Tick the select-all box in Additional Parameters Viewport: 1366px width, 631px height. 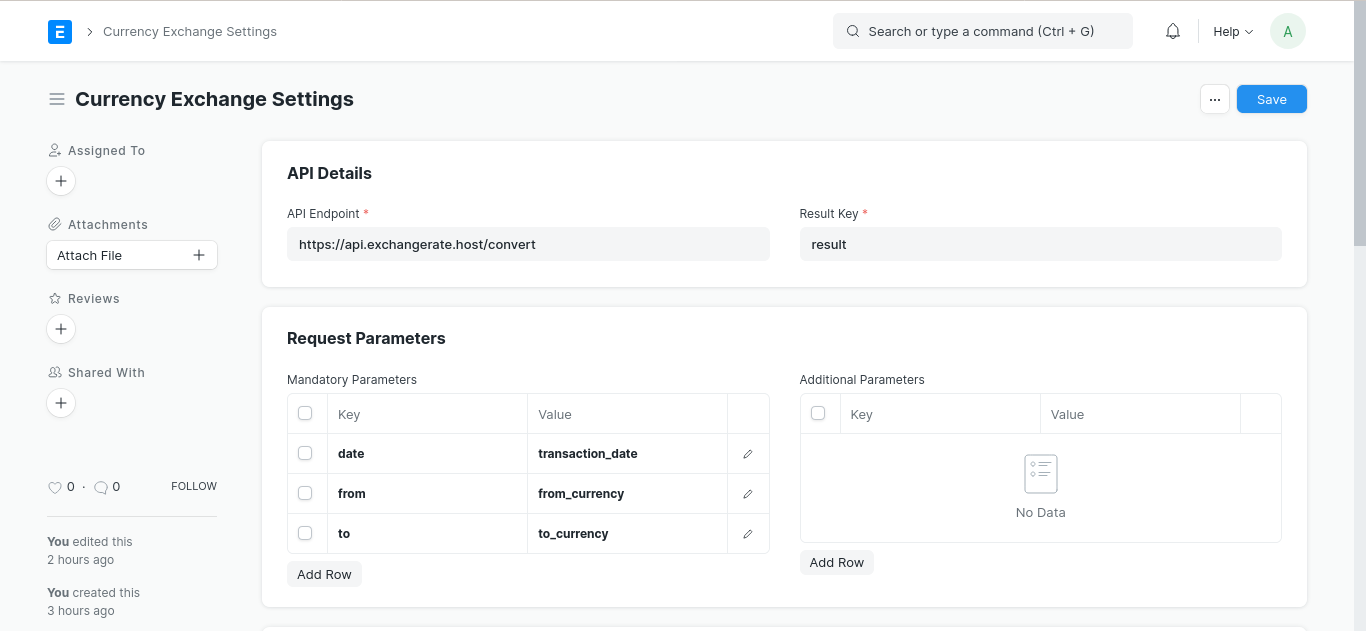(x=819, y=412)
